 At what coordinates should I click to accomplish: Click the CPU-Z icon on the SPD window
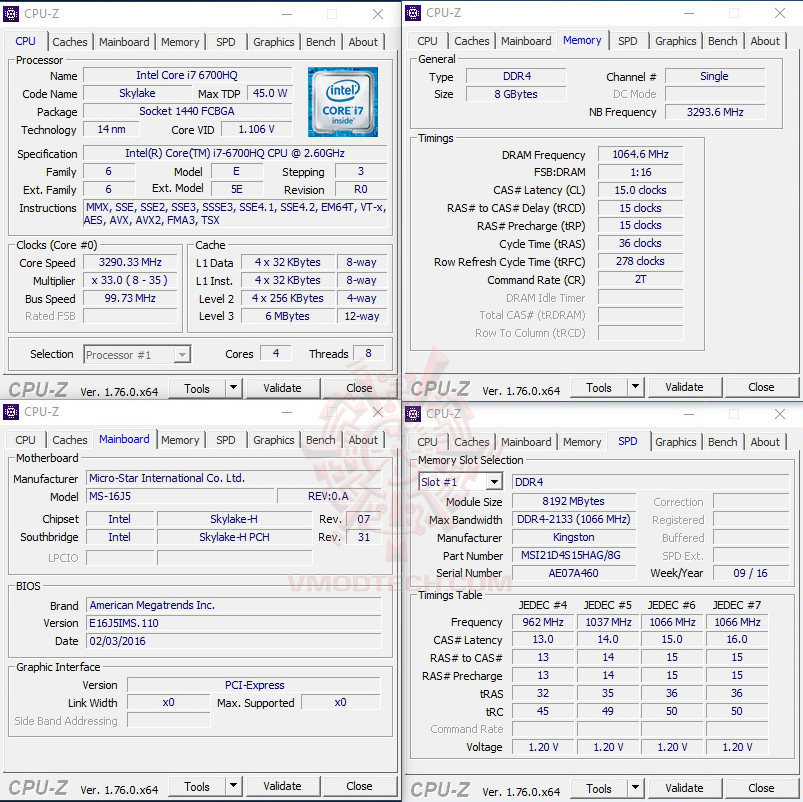click(x=412, y=413)
